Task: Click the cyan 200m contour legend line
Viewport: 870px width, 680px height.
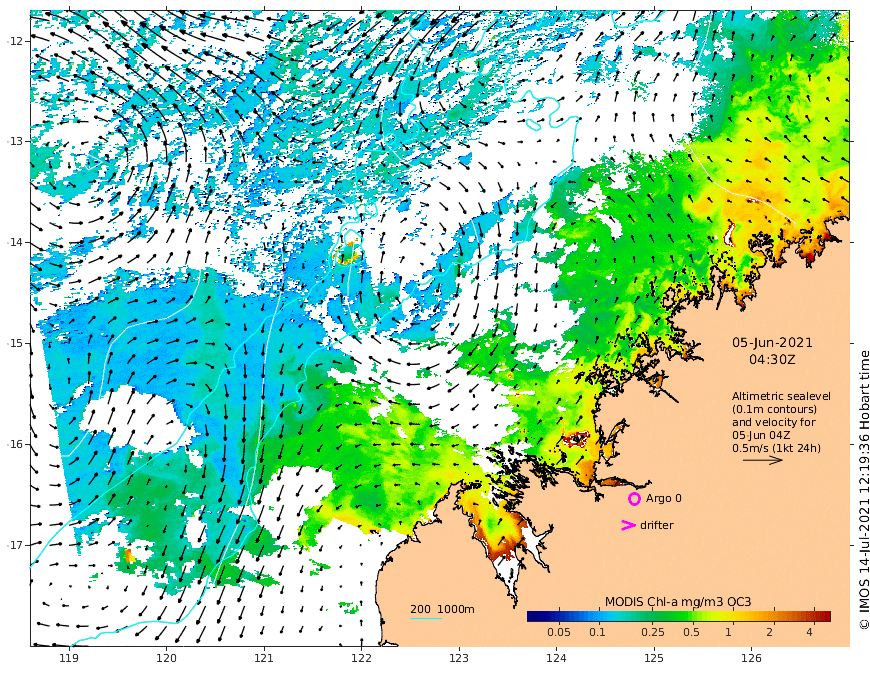Action: pos(426,618)
